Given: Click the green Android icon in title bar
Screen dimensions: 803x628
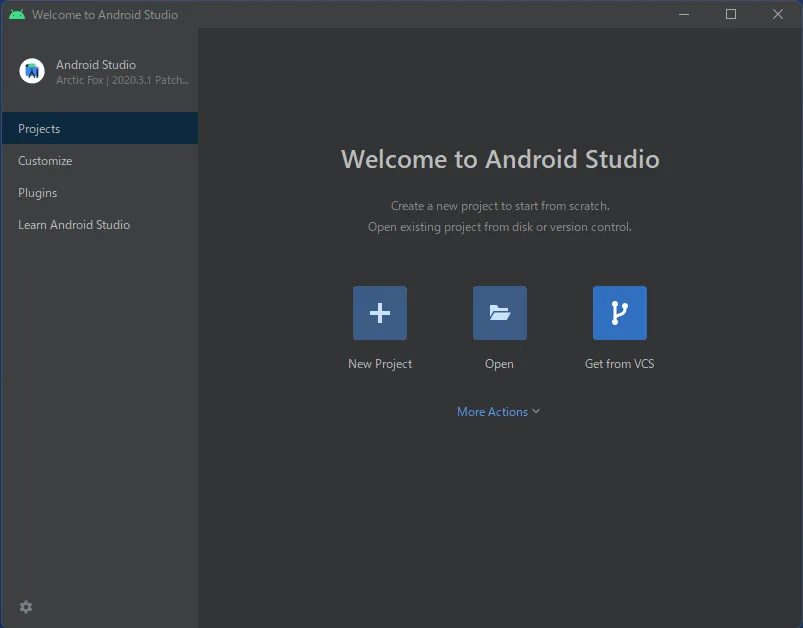Looking at the screenshot, I should click(17, 14).
